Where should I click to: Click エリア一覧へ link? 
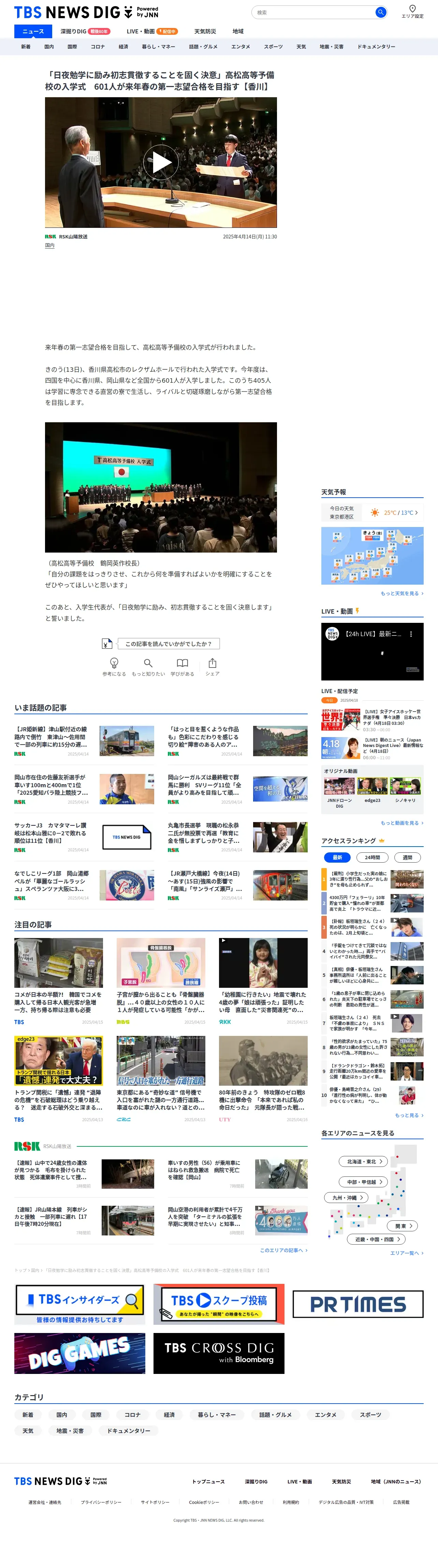pyautogui.click(x=406, y=1253)
